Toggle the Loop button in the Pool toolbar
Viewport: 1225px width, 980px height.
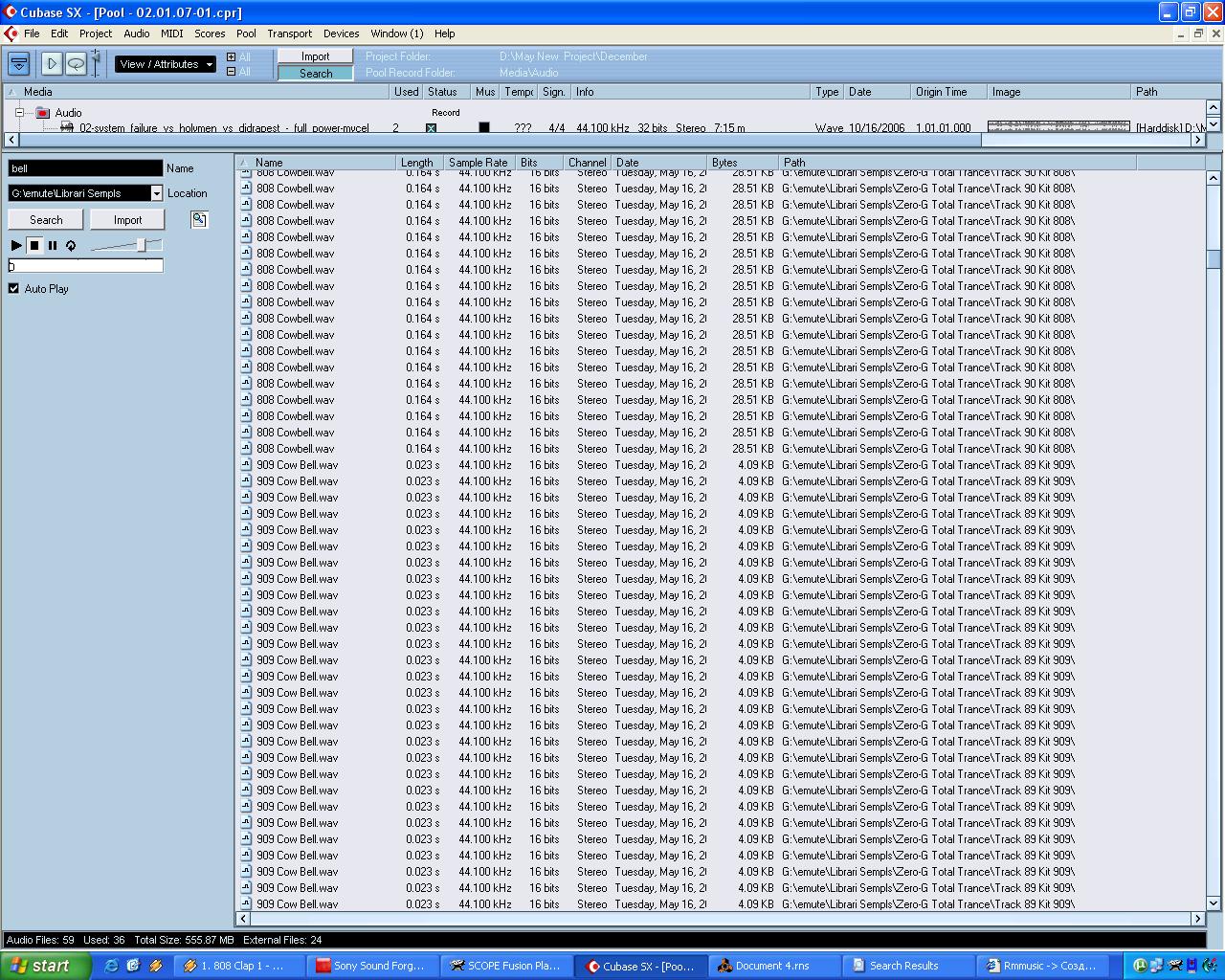[x=75, y=64]
